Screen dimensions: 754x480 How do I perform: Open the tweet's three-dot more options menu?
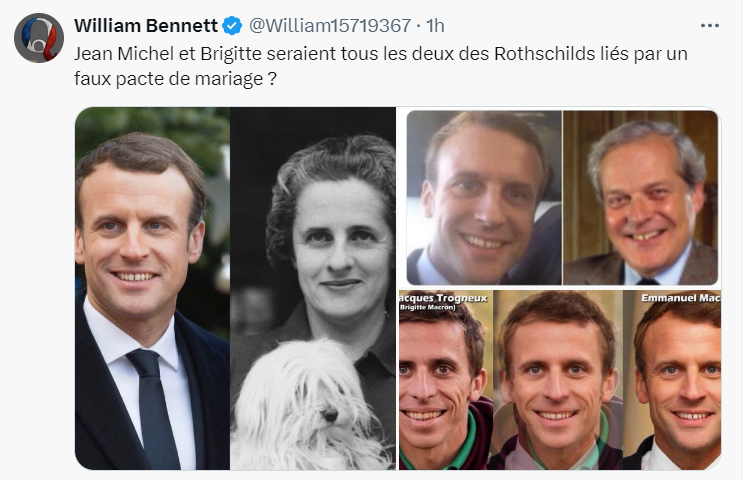pyautogui.click(x=710, y=25)
